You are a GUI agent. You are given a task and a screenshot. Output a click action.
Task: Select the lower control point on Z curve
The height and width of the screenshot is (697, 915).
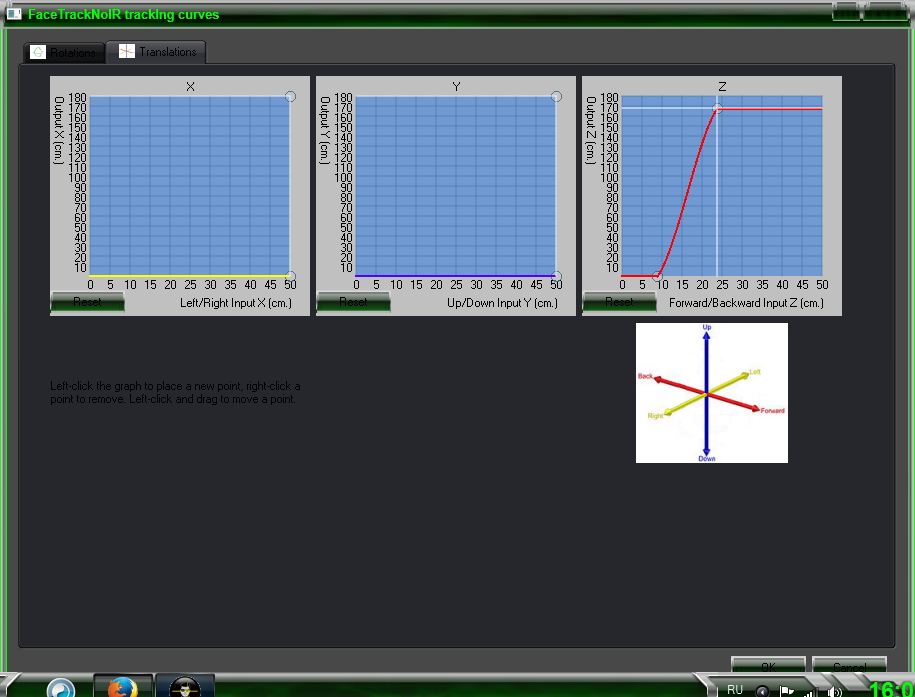click(x=657, y=275)
